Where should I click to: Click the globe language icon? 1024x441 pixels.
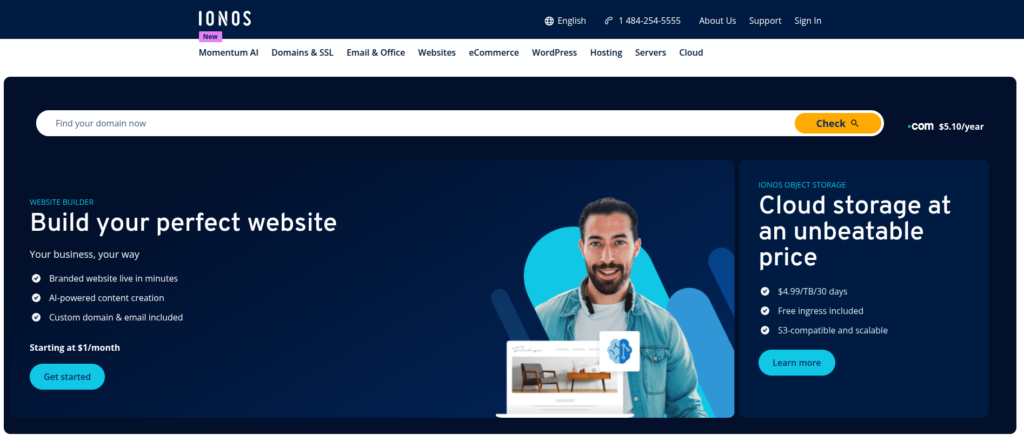tap(549, 21)
